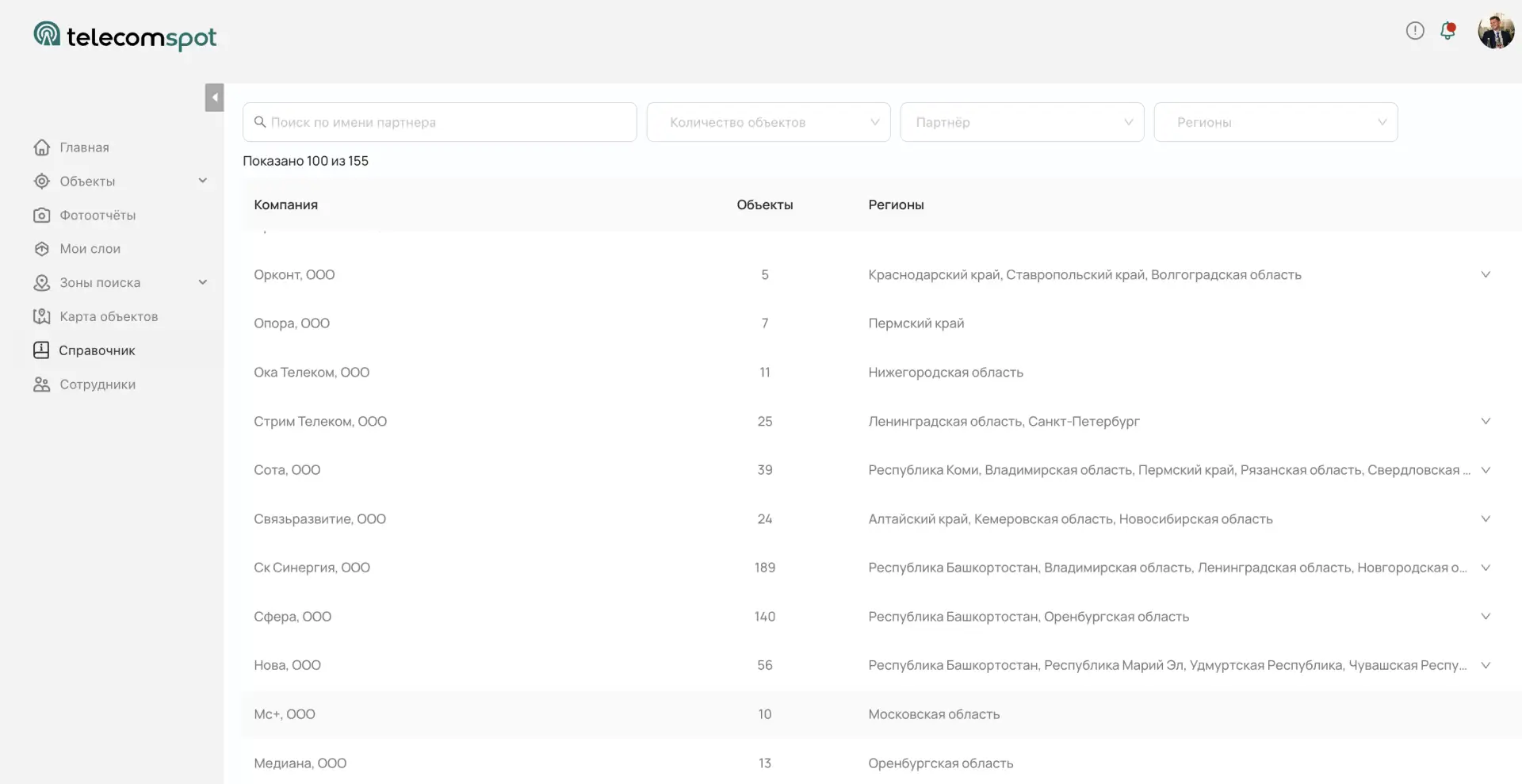The height and width of the screenshot is (784, 1522).
Task: Select the Мс+, ООО company name
Action: (285, 714)
